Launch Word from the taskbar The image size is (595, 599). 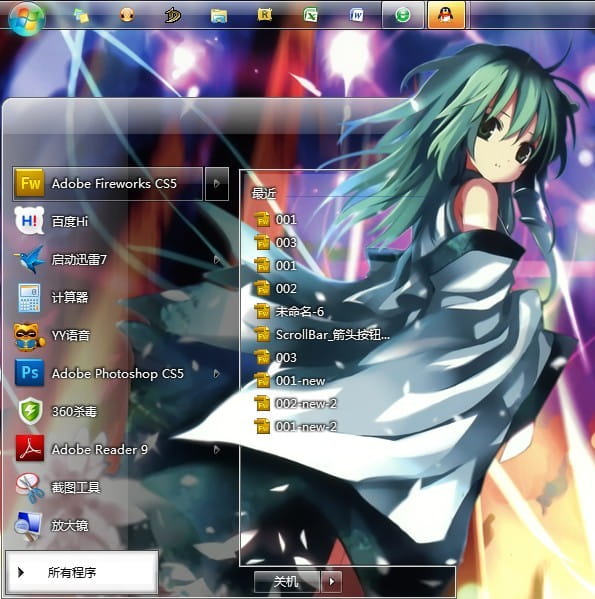click(x=356, y=15)
